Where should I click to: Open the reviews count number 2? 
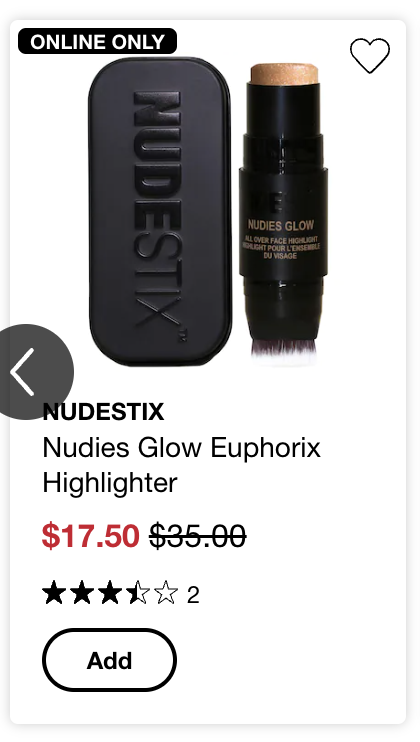(x=193, y=595)
